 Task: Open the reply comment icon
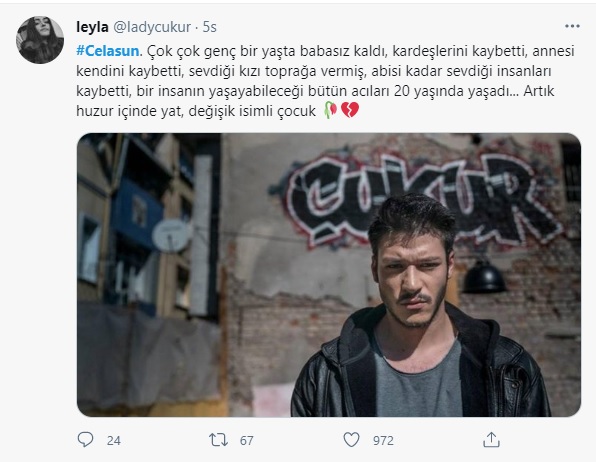point(85,440)
